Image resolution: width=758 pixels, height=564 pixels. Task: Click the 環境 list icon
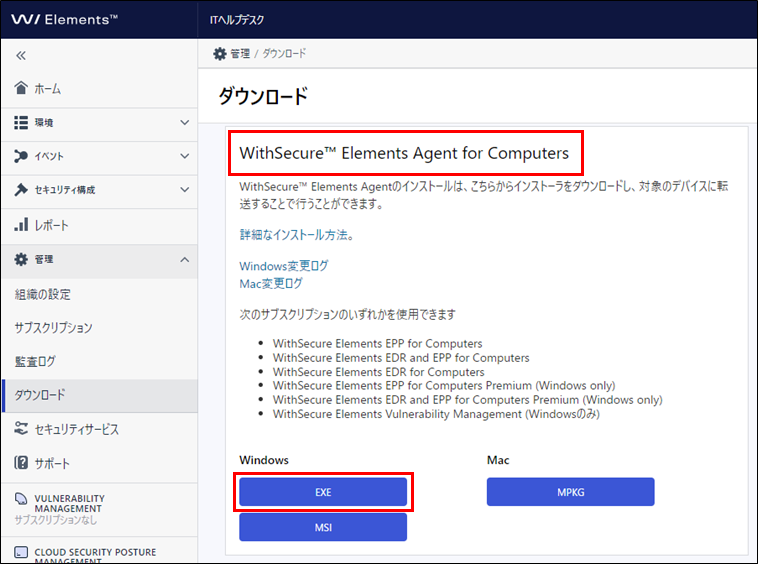(x=21, y=123)
